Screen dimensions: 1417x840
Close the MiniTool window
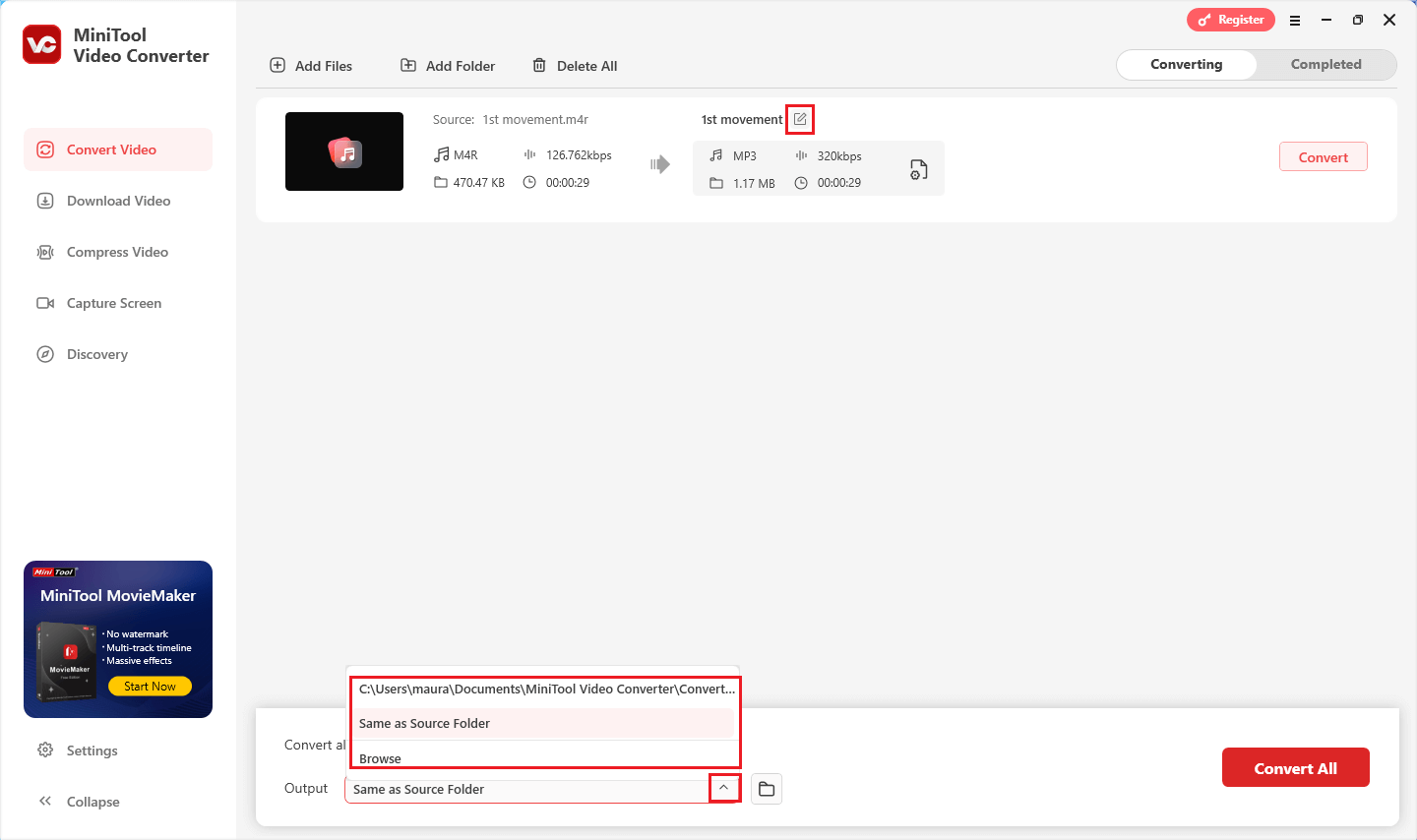[x=1389, y=20]
